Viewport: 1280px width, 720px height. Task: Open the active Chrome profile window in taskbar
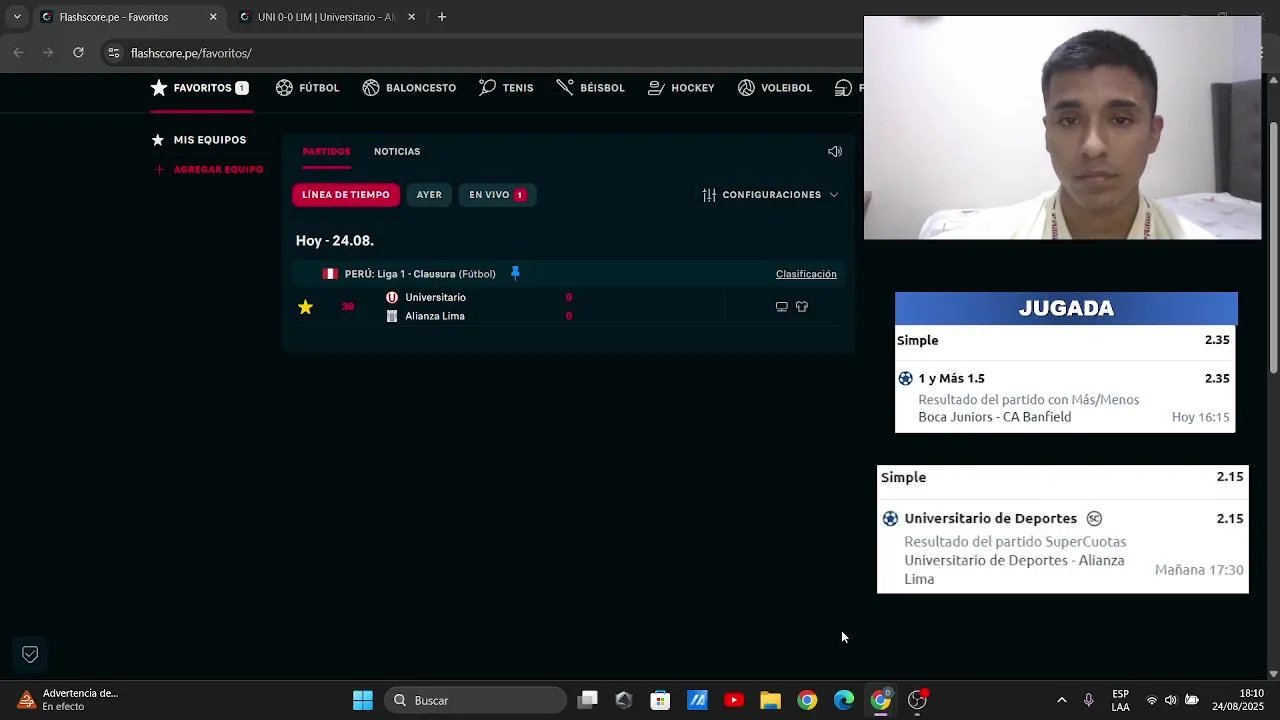(x=881, y=700)
